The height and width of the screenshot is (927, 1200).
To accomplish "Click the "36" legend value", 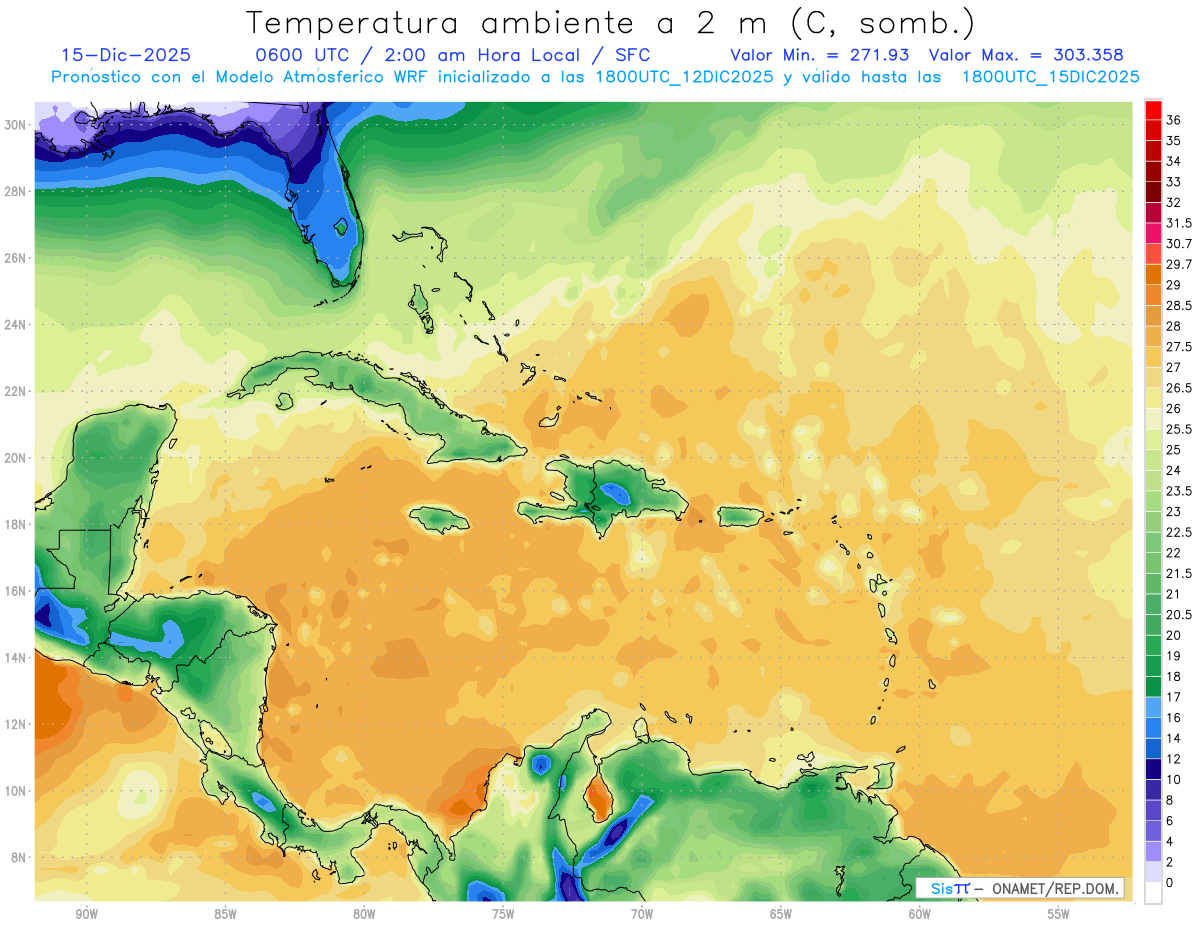I will coord(1174,120).
